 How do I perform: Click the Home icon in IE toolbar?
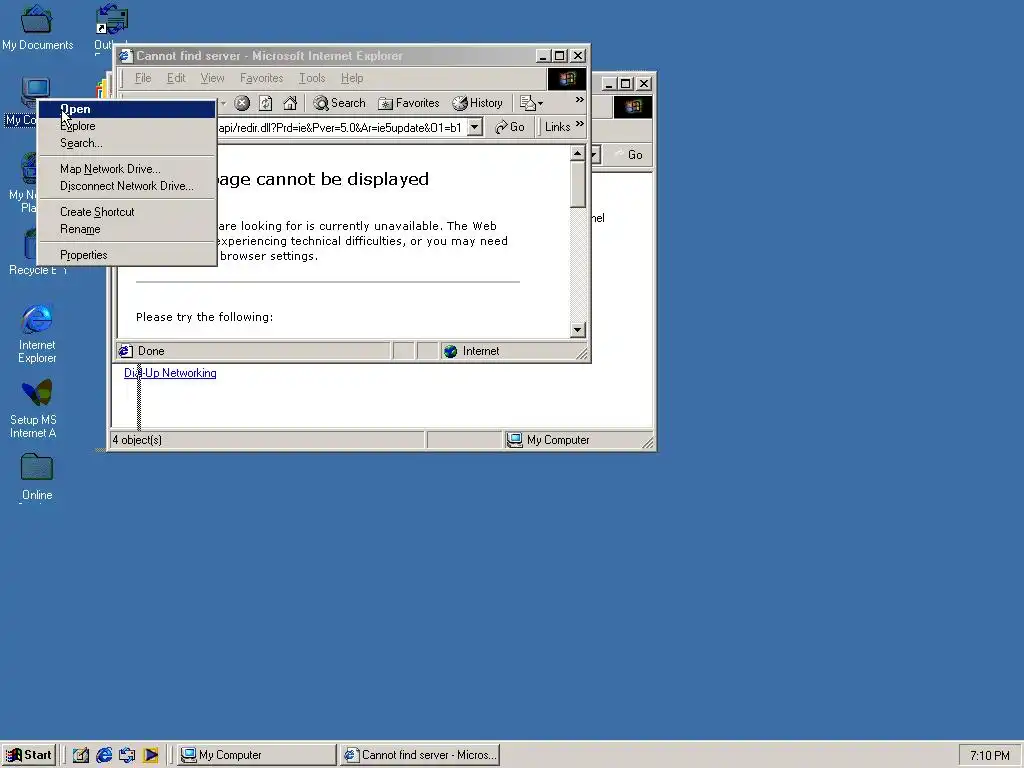click(290, 103)
